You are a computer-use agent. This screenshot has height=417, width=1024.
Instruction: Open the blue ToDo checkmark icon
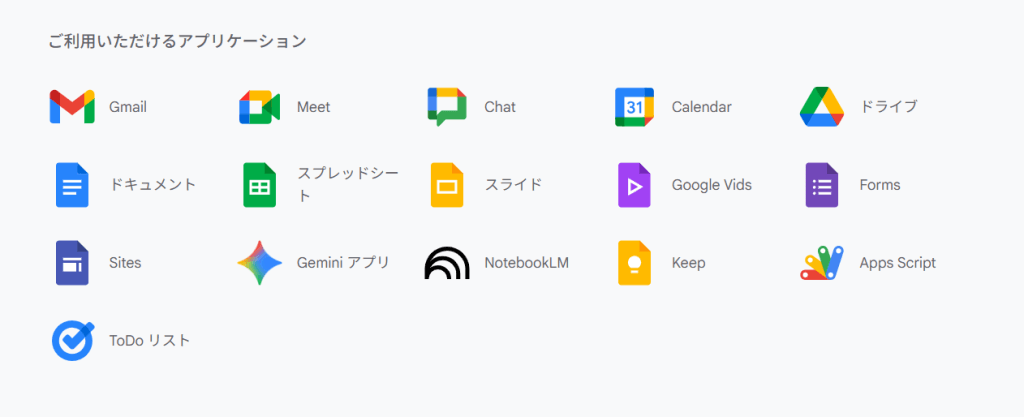click(x=72, y=341)
